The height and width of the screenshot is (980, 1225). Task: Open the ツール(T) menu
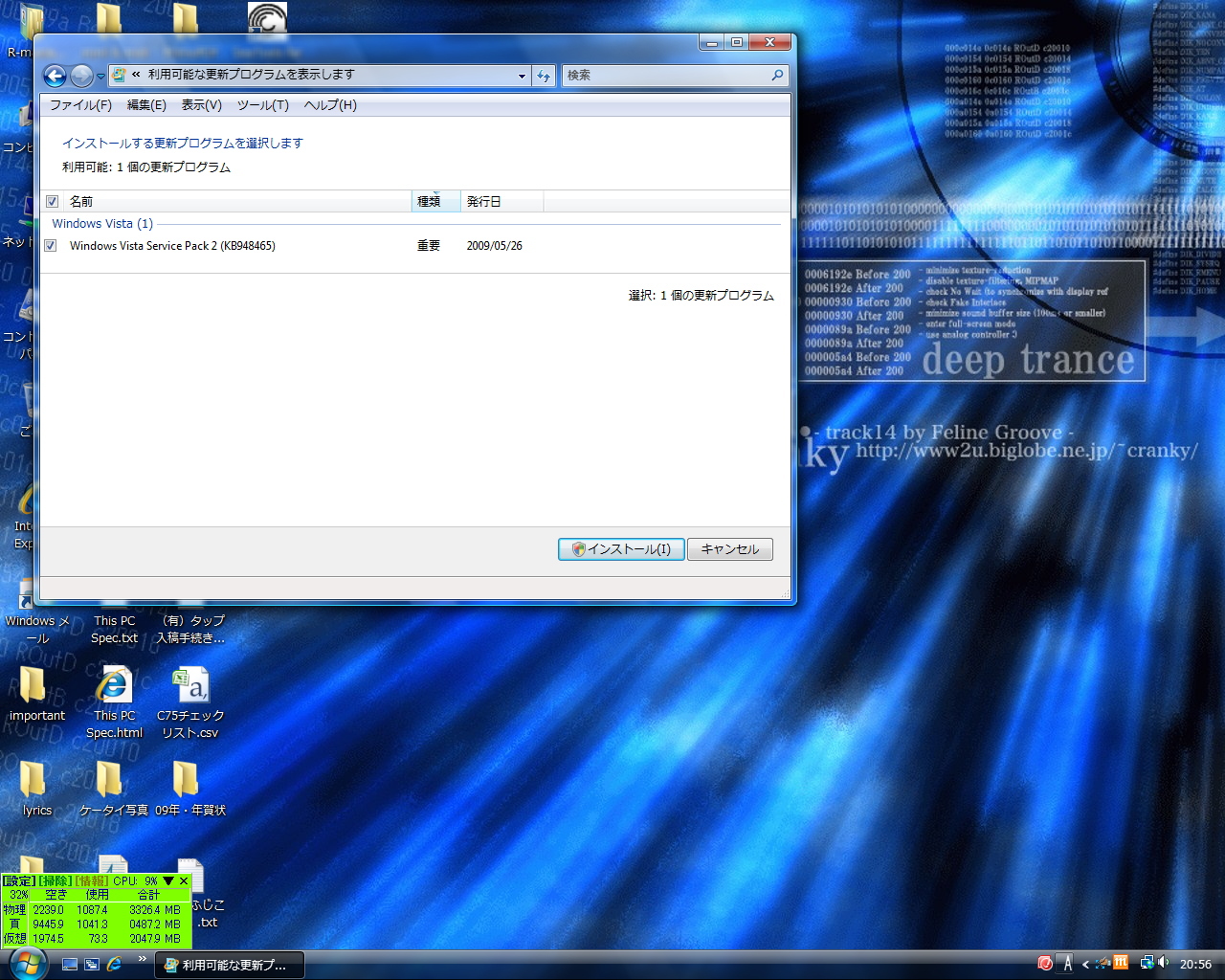(x=263, y=105)
